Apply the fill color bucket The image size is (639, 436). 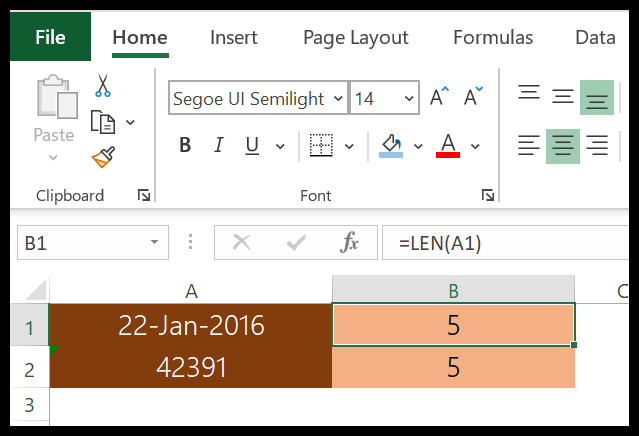tap(391, 145)
